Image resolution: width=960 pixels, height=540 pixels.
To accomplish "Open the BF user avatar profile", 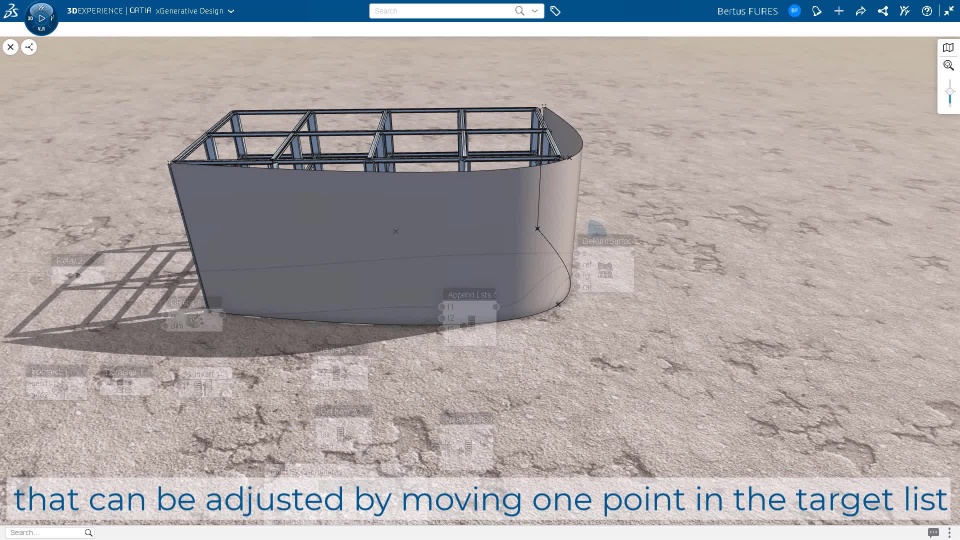I will (795, 10).
